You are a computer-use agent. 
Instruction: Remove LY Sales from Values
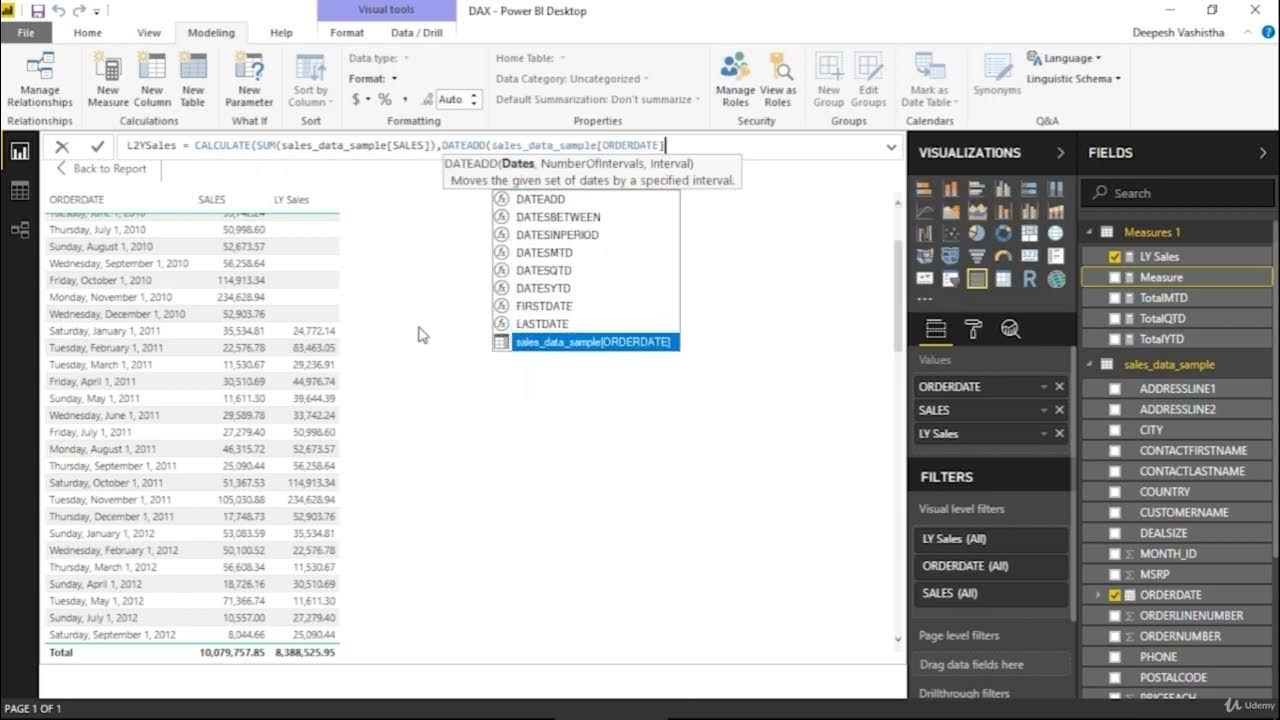pyautogui.click(x=1060, y=433)
